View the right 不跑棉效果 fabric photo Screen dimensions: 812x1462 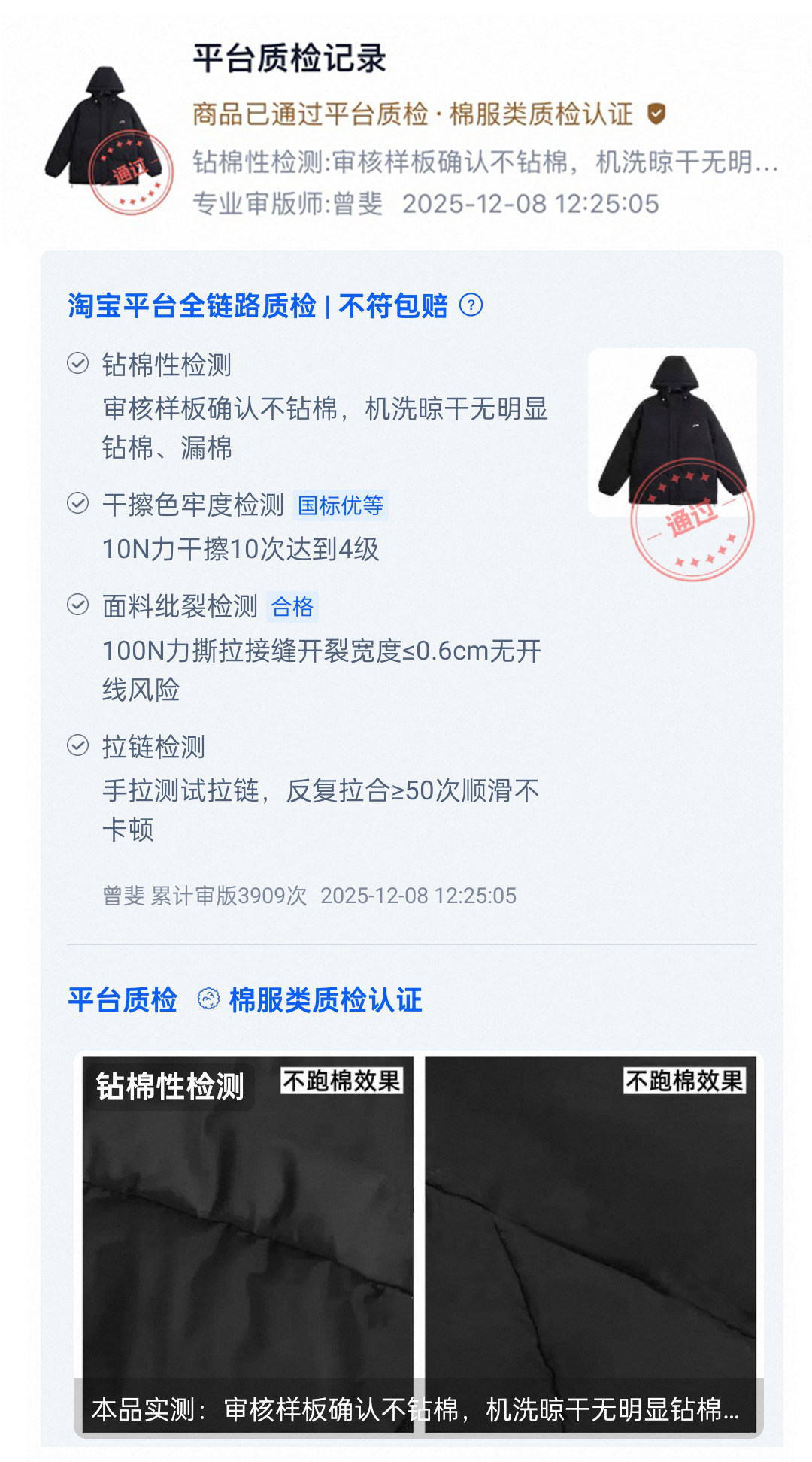pyautogui.click(x=591, y=1242)
